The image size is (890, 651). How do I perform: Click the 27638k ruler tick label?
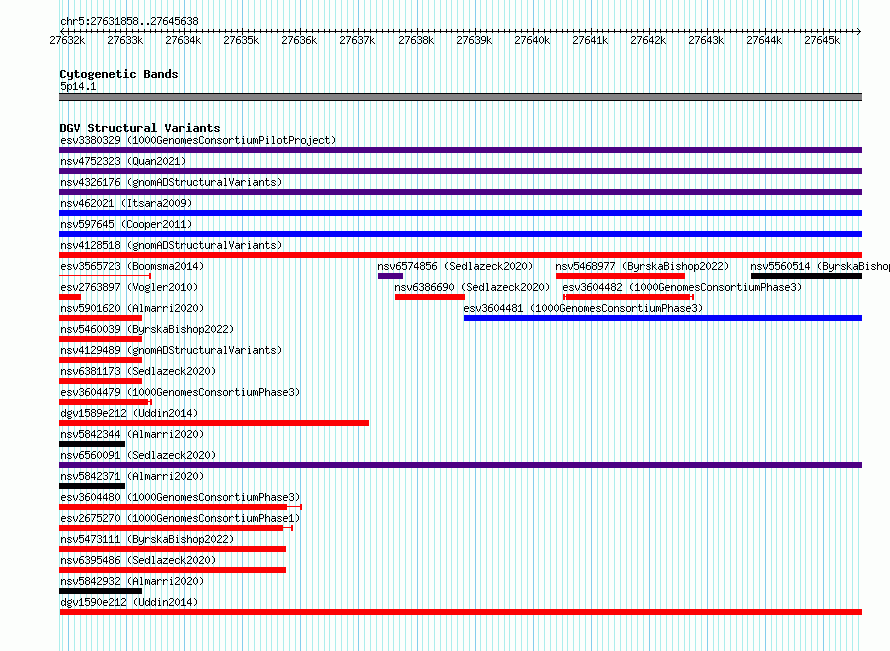tap(416, 40)
